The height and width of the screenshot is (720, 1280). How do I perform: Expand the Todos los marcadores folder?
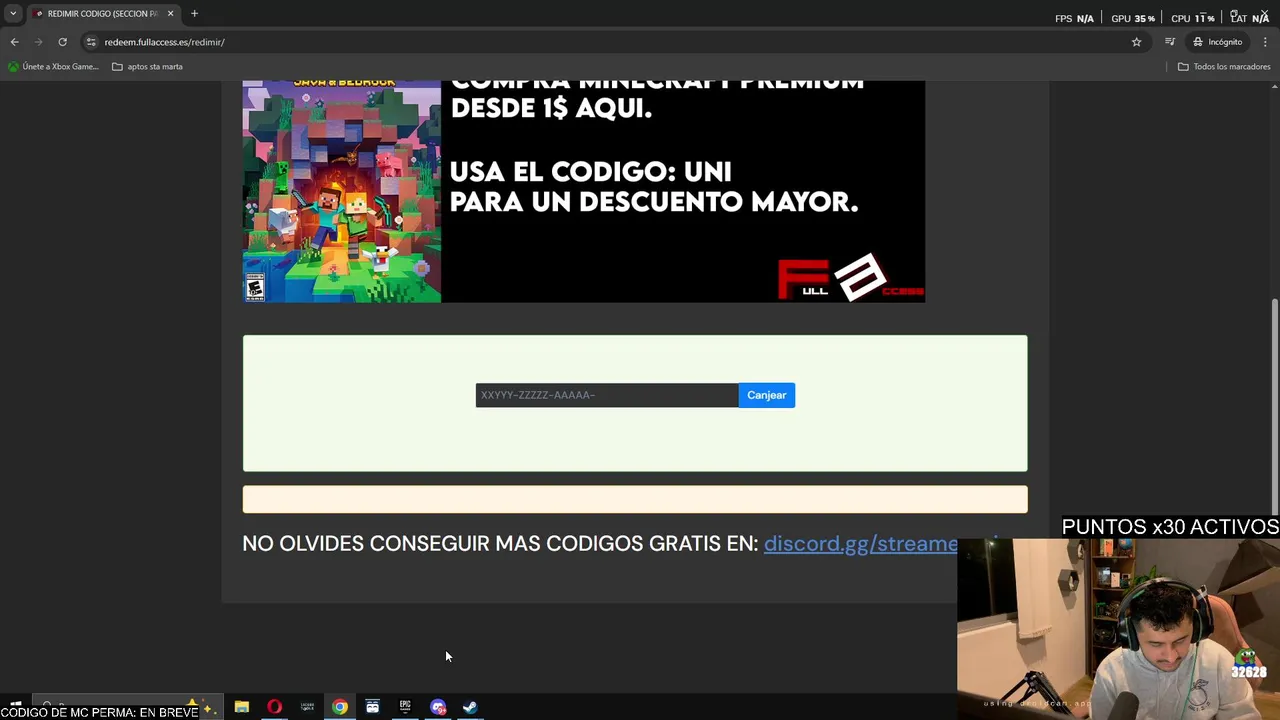(x=1223, y=67)
